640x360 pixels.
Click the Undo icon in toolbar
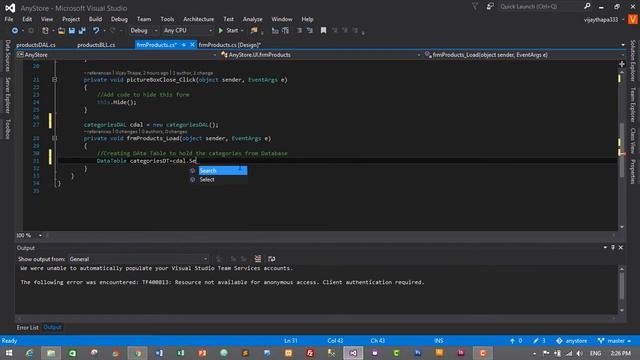(x=96, y=31)
